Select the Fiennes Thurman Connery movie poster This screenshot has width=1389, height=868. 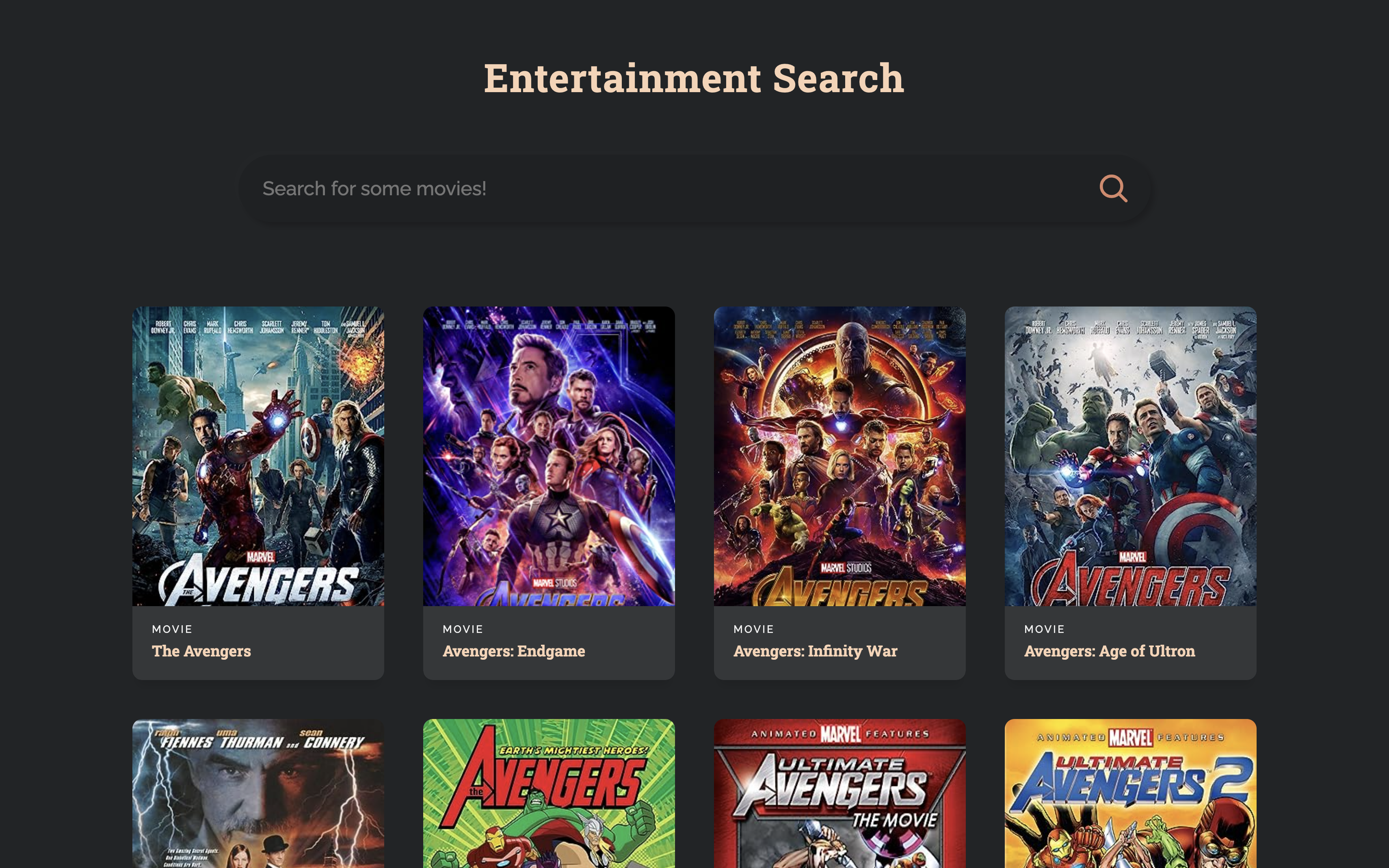click(258, 795)
